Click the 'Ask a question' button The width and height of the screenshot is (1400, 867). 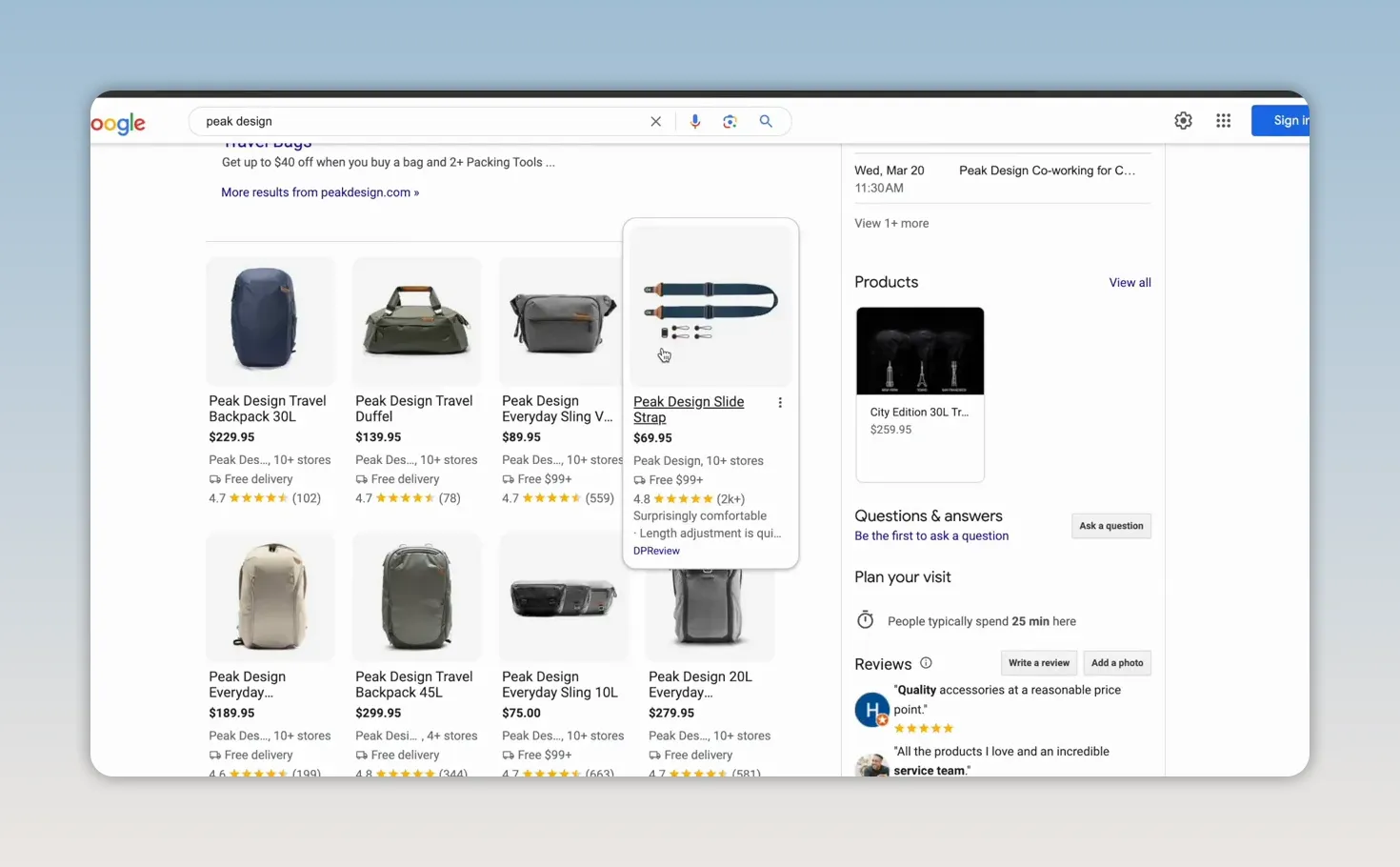tap(1111, 526)
